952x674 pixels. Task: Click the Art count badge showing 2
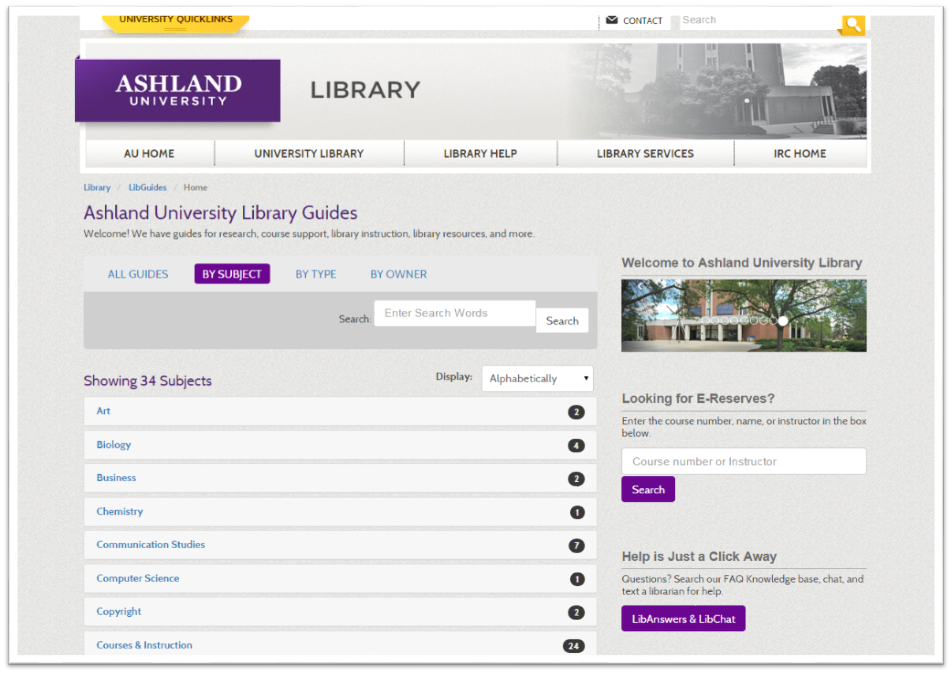pyautogui.click(x=576, y=412)
